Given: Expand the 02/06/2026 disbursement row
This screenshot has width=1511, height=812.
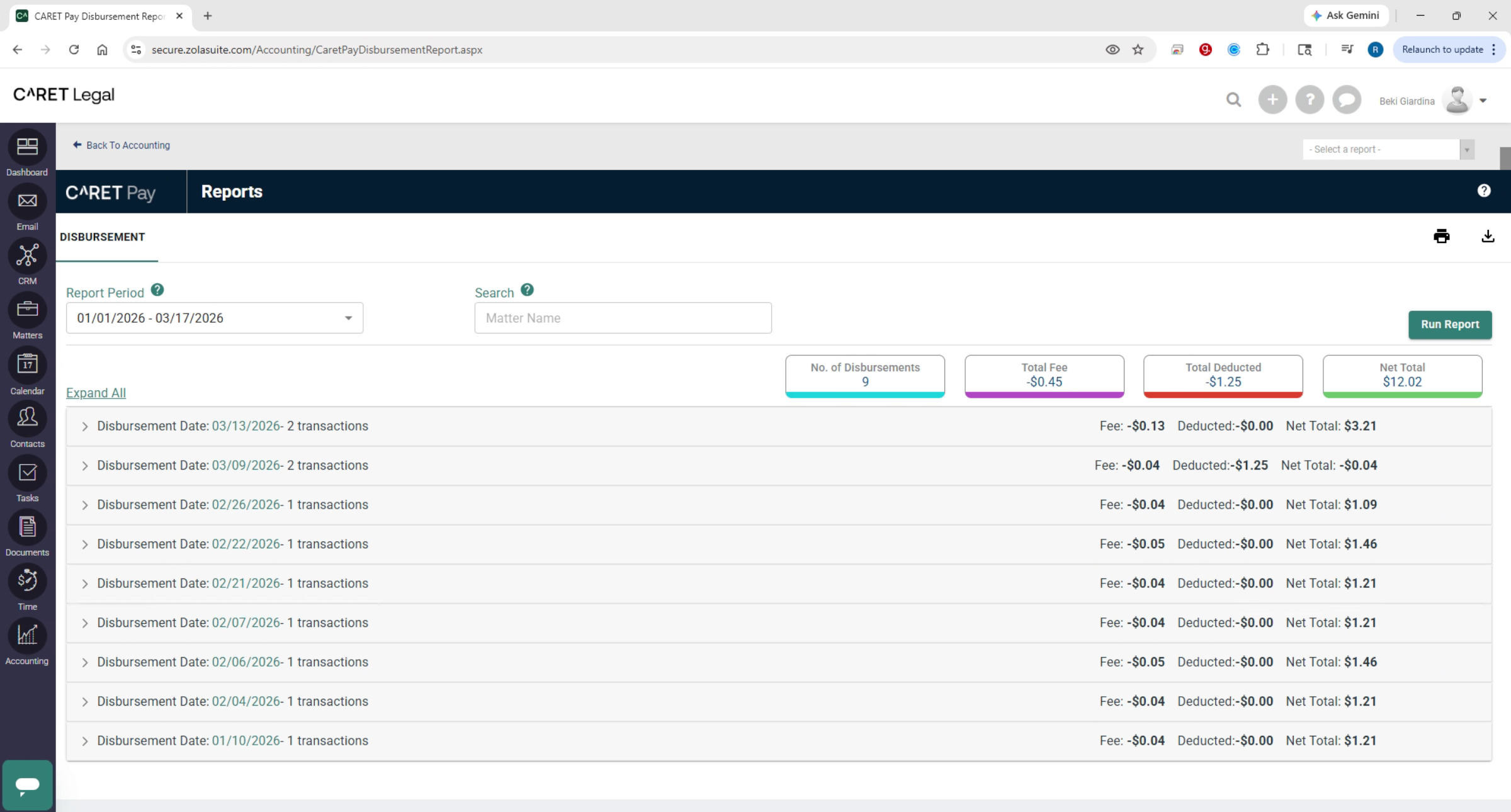Looking at the screenshot, I should [x=84, y=663].
